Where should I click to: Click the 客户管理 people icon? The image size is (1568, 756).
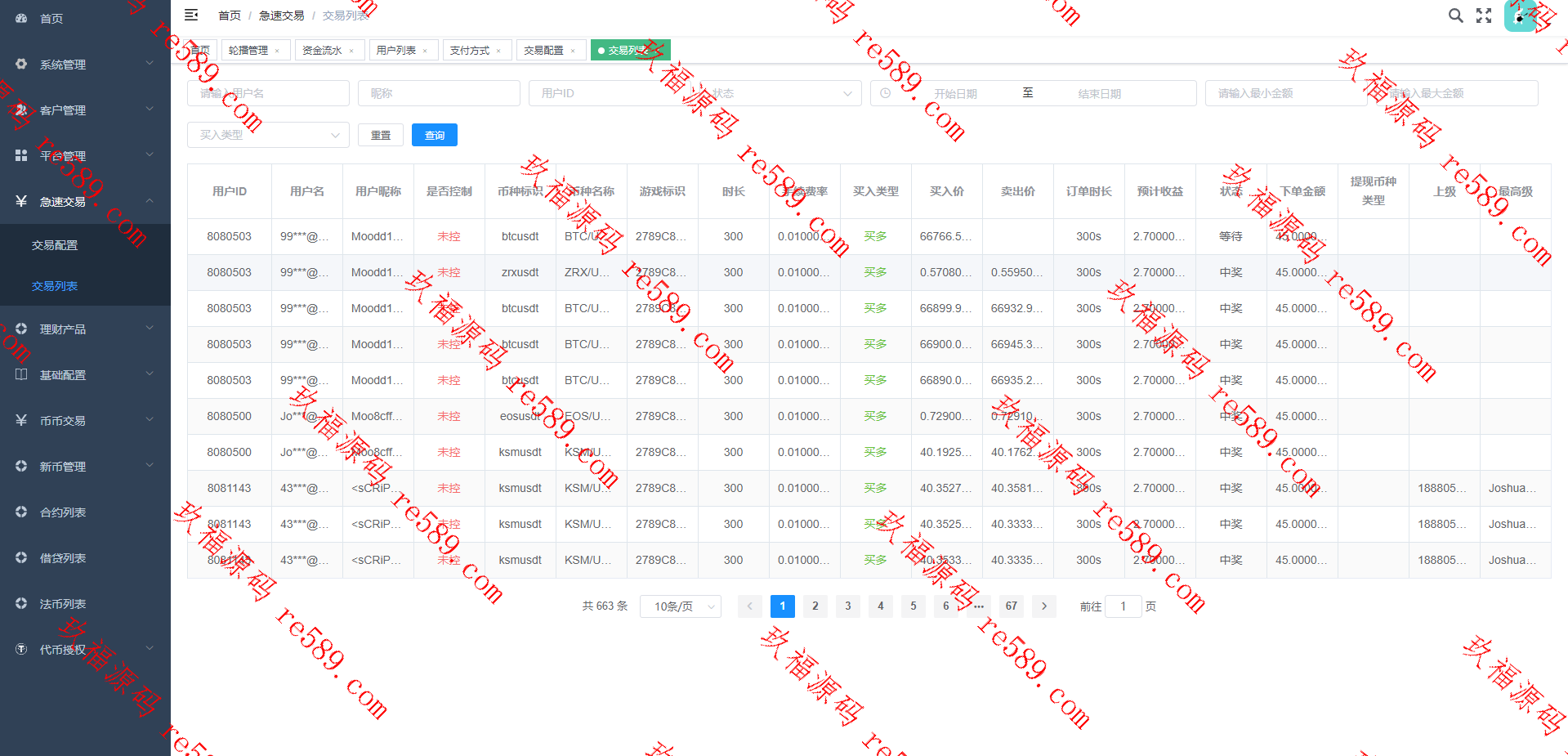(21, 110)
